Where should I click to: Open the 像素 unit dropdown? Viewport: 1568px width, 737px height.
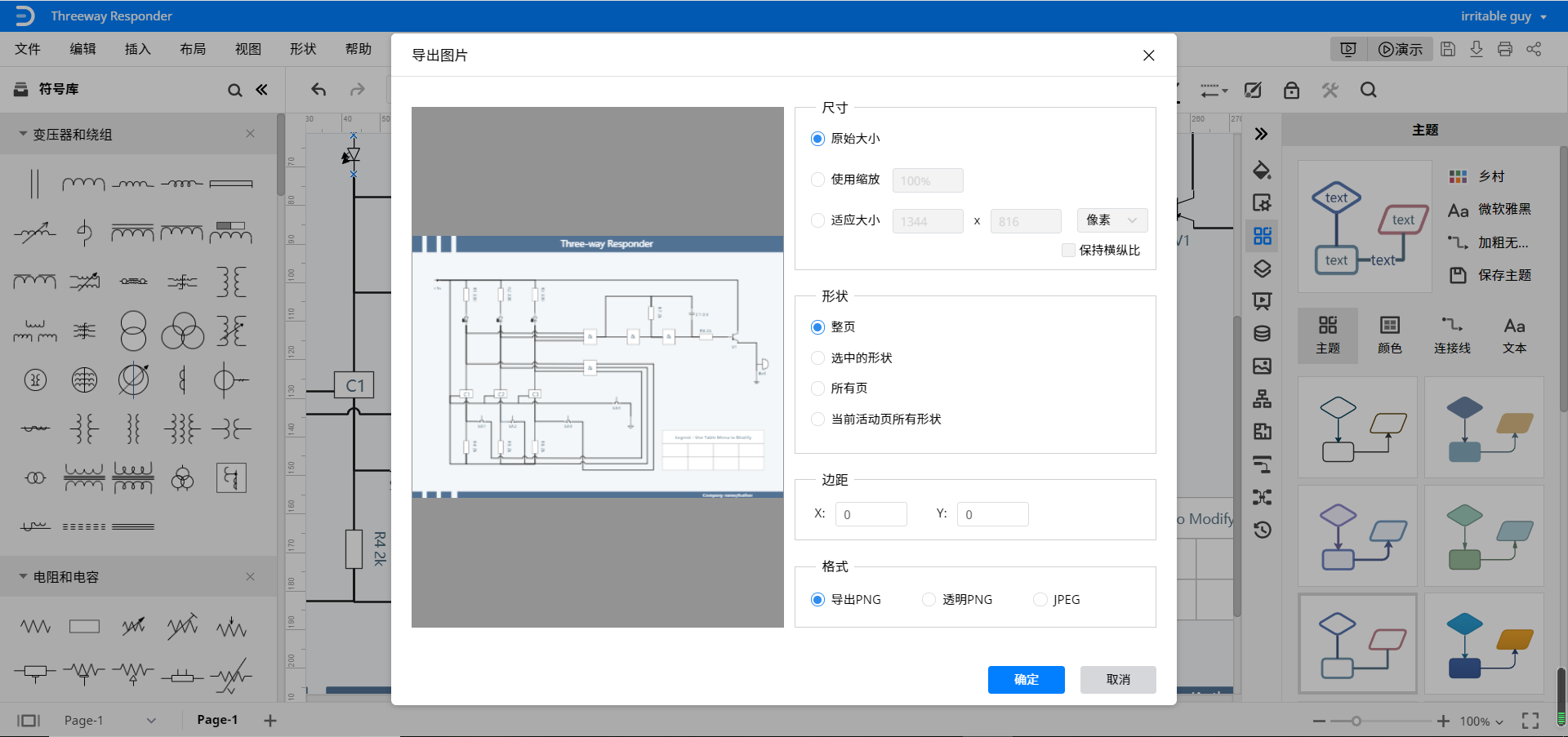(1112, 220)
